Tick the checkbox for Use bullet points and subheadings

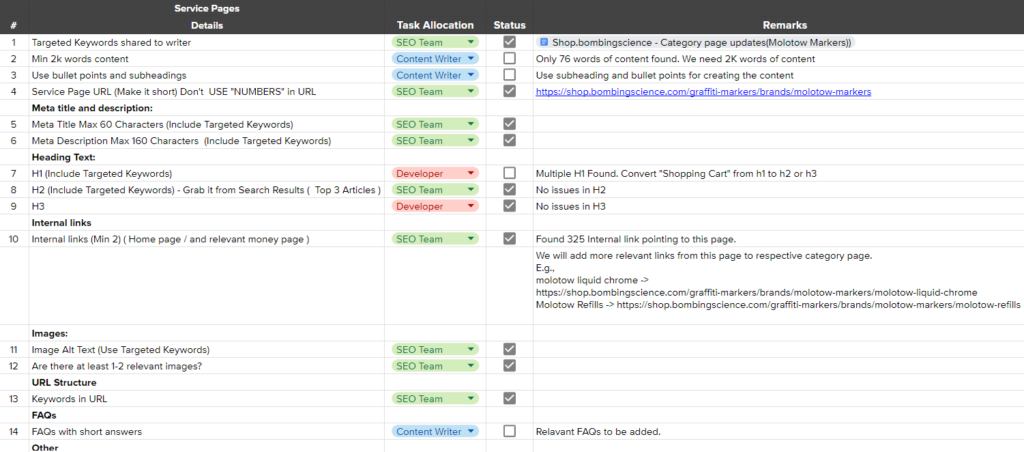click(509, 74)
